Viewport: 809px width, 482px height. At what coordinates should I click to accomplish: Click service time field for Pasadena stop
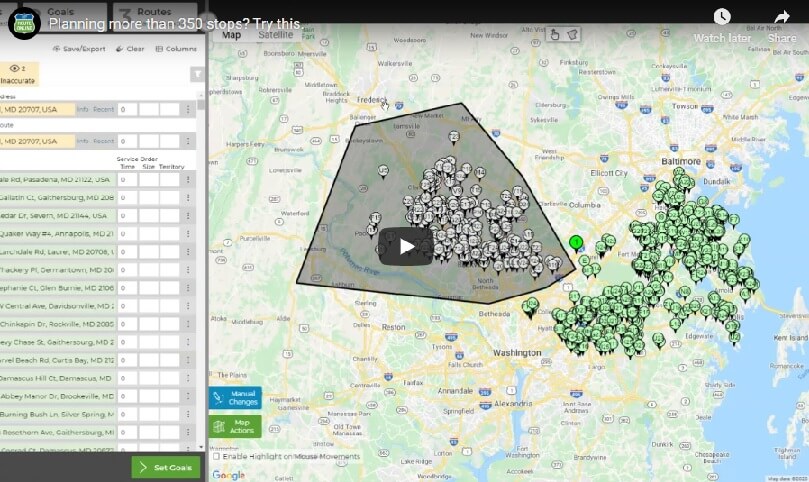click(x=127, y=180)
